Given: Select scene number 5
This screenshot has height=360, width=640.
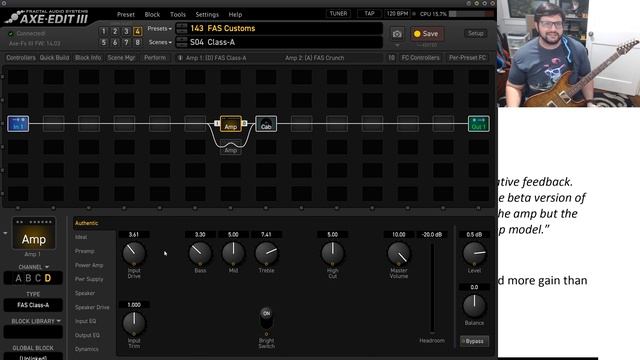Looking at the screenshot, I should (104, 42).
